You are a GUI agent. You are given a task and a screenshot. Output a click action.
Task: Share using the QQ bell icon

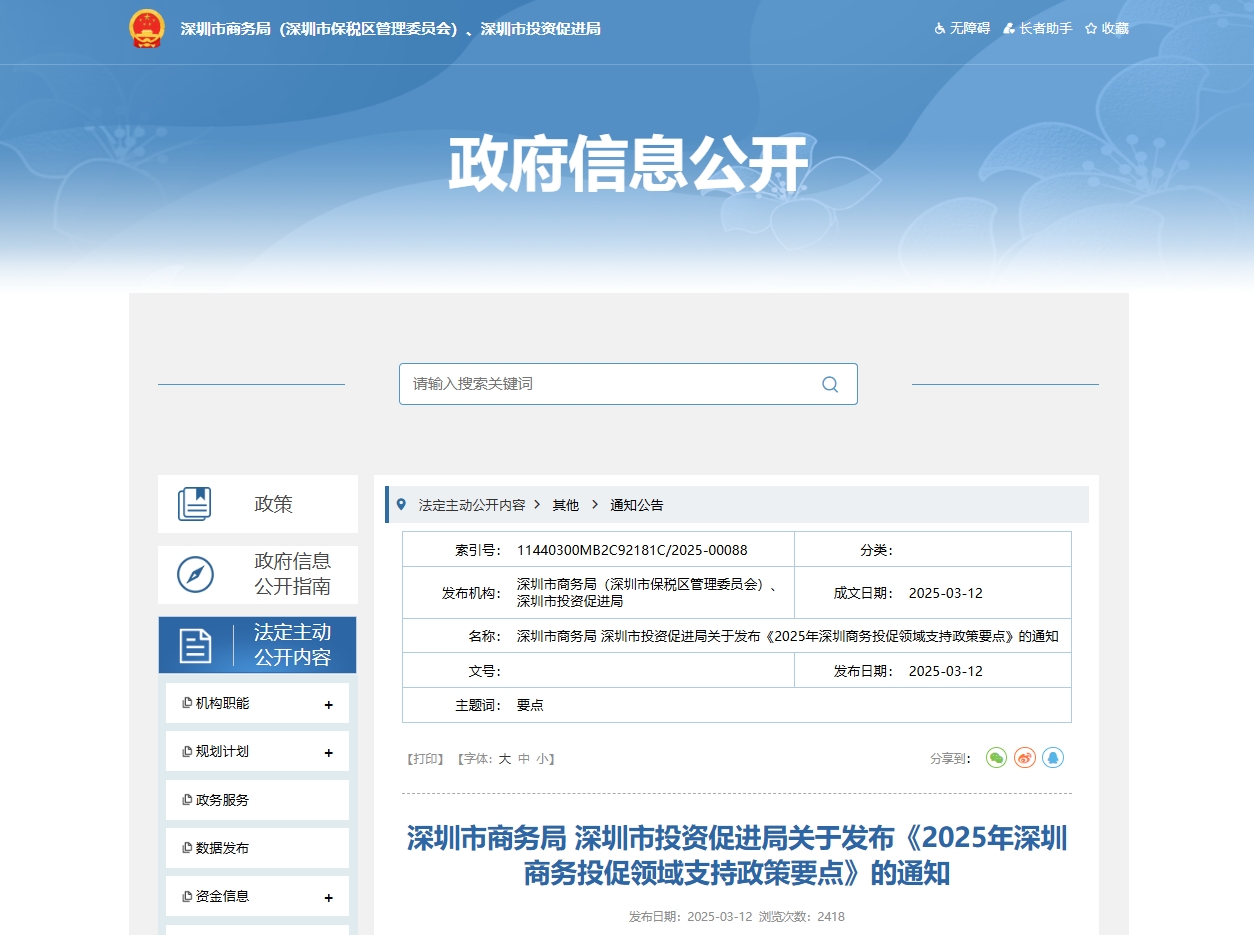[x=1052, y=758]
